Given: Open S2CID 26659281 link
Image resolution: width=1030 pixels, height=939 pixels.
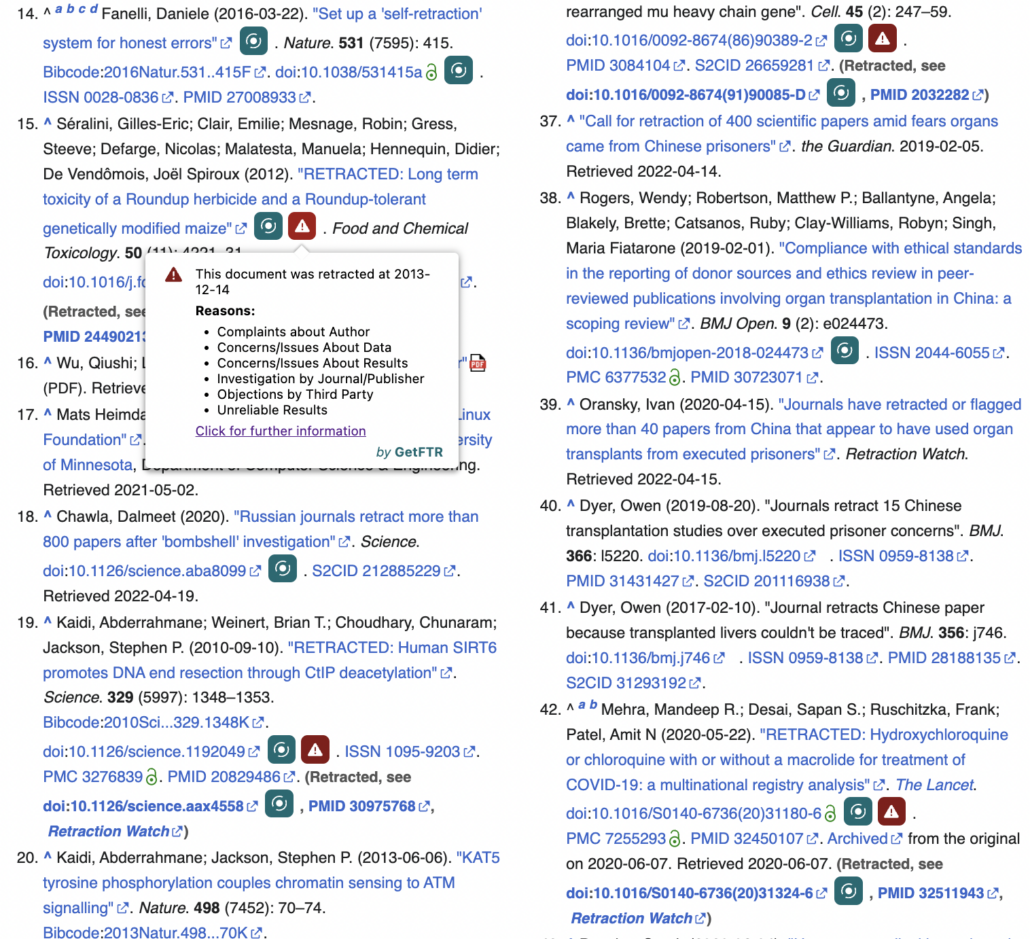Looking at the screenshot, I should [x=762, y=66].
